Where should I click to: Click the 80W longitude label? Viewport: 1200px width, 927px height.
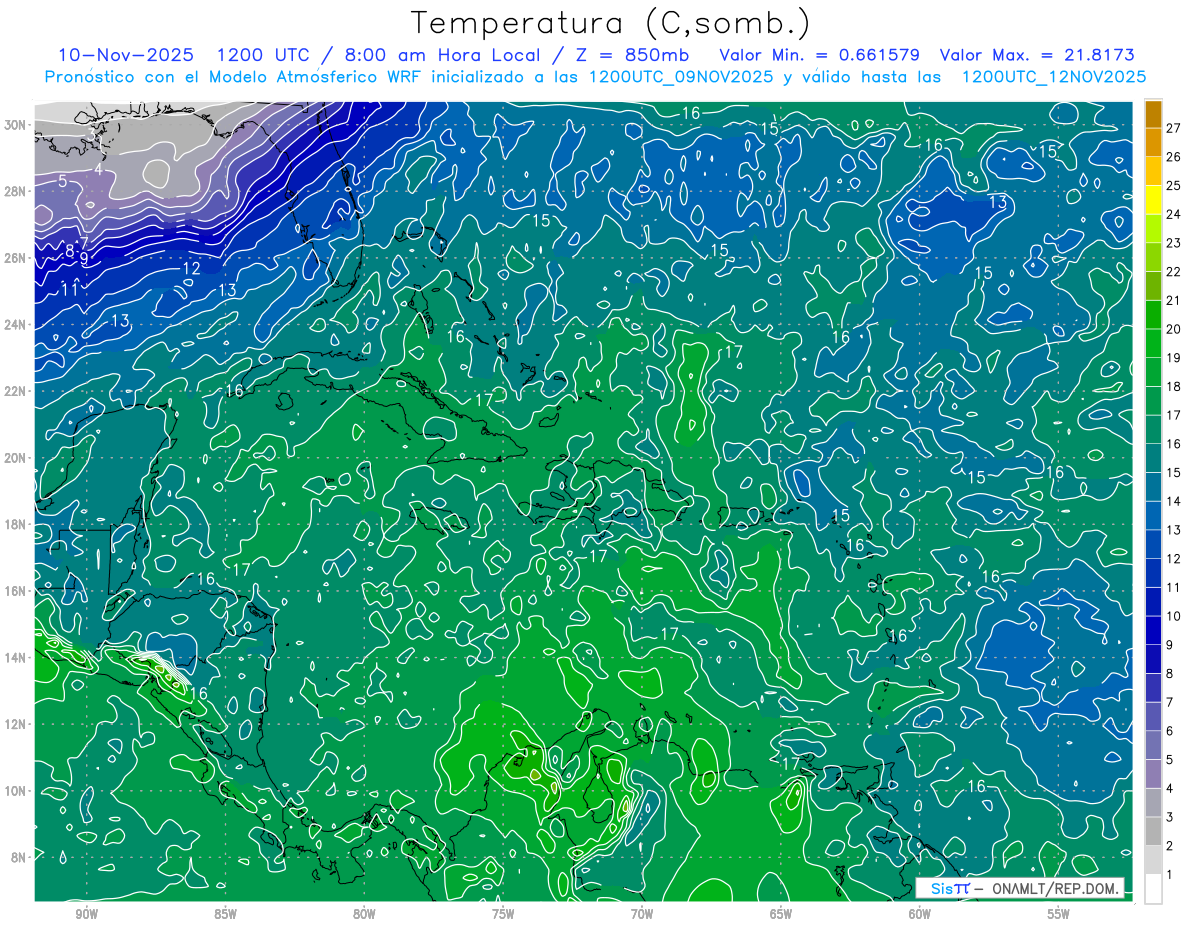pyautogui.click(x=364, y=914)
